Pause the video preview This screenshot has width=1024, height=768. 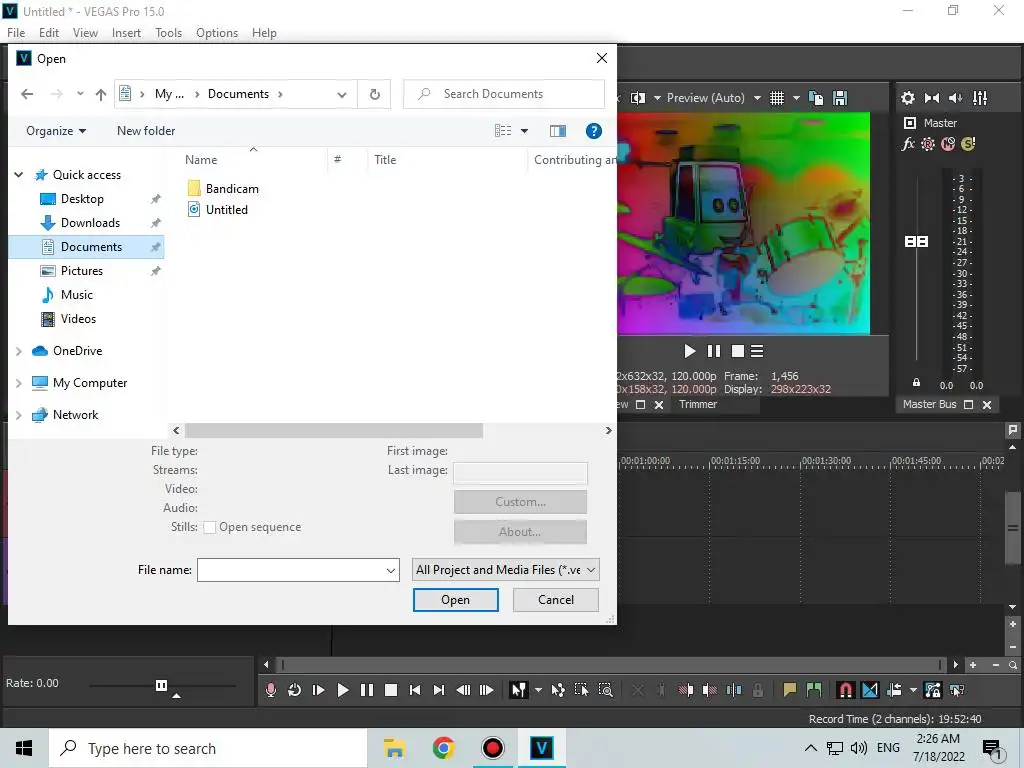[714, 351]
